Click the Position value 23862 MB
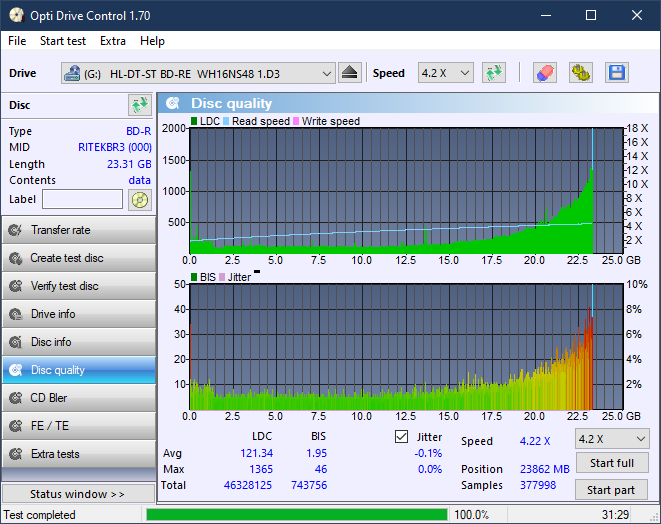This screenshot has height=524, width=661. point(545,469)
